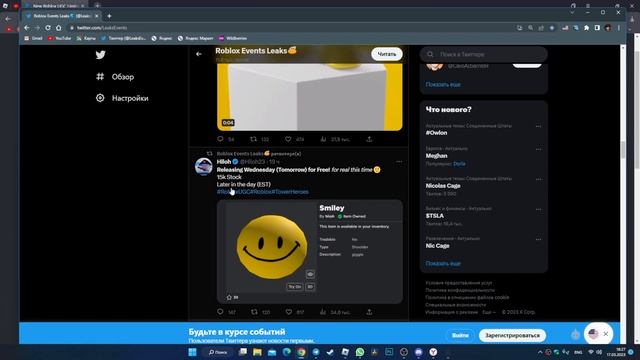Click the Twitter search field
The image size is (640, 360).
tap(484, 54)
